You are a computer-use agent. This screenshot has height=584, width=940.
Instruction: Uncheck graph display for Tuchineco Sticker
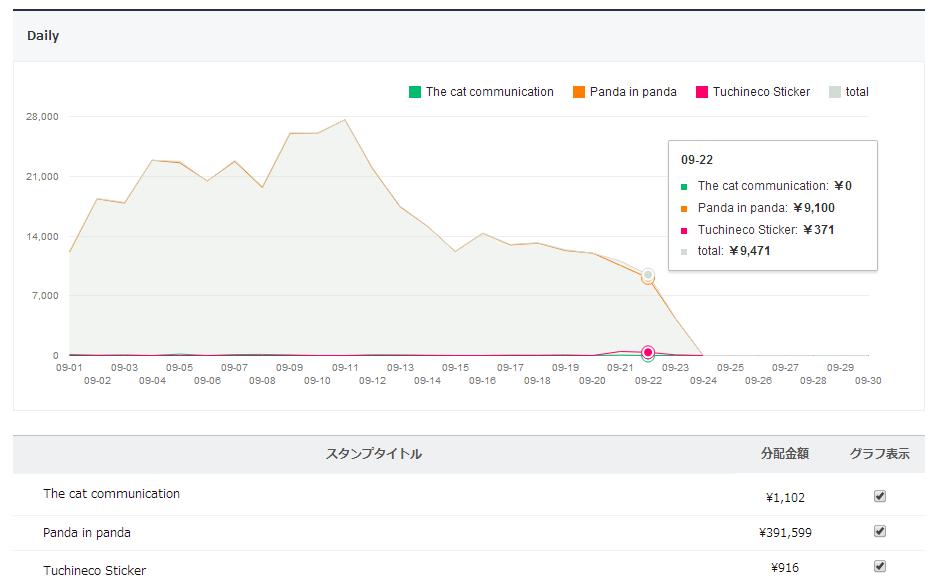880,566
